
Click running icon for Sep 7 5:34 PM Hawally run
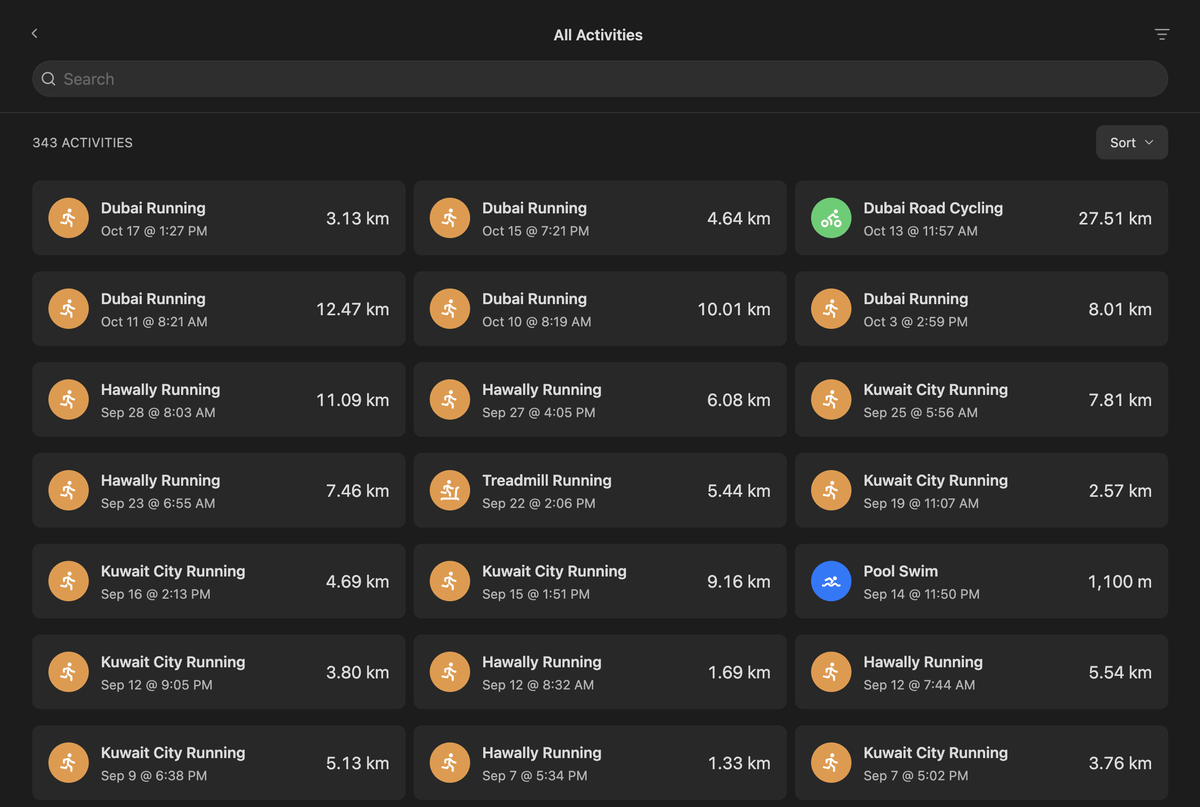pyautogui.click(x=450, y=763)
